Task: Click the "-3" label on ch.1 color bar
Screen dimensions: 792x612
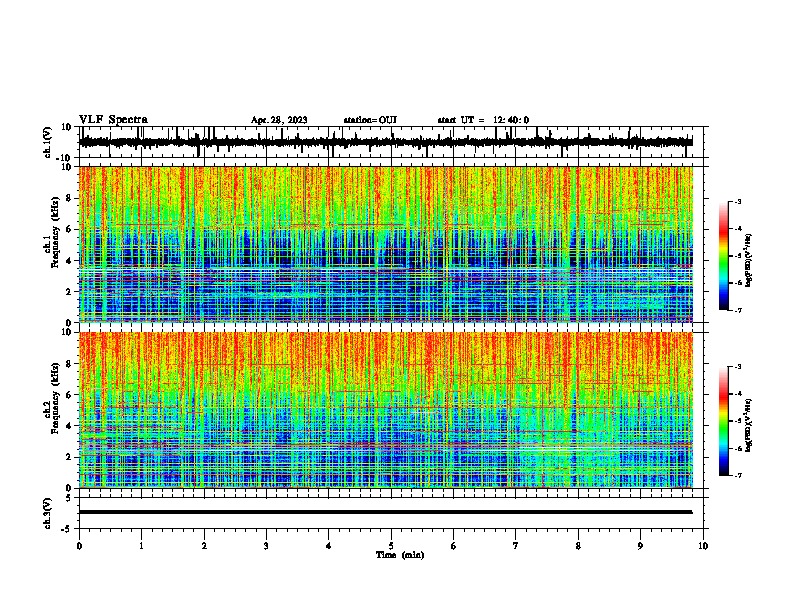Action: [x=738, y=202]
